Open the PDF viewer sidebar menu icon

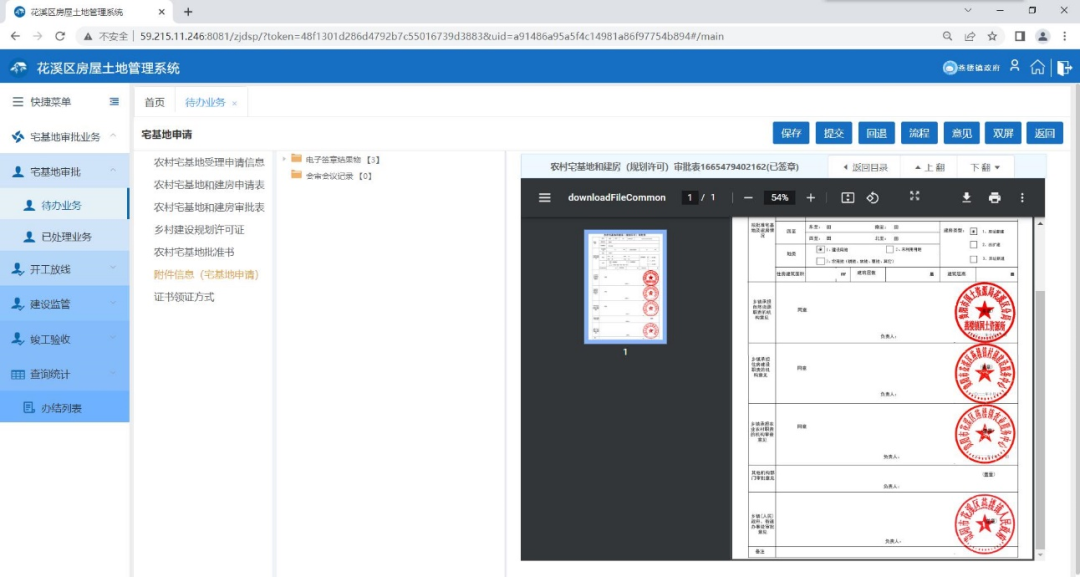[545, 198]
